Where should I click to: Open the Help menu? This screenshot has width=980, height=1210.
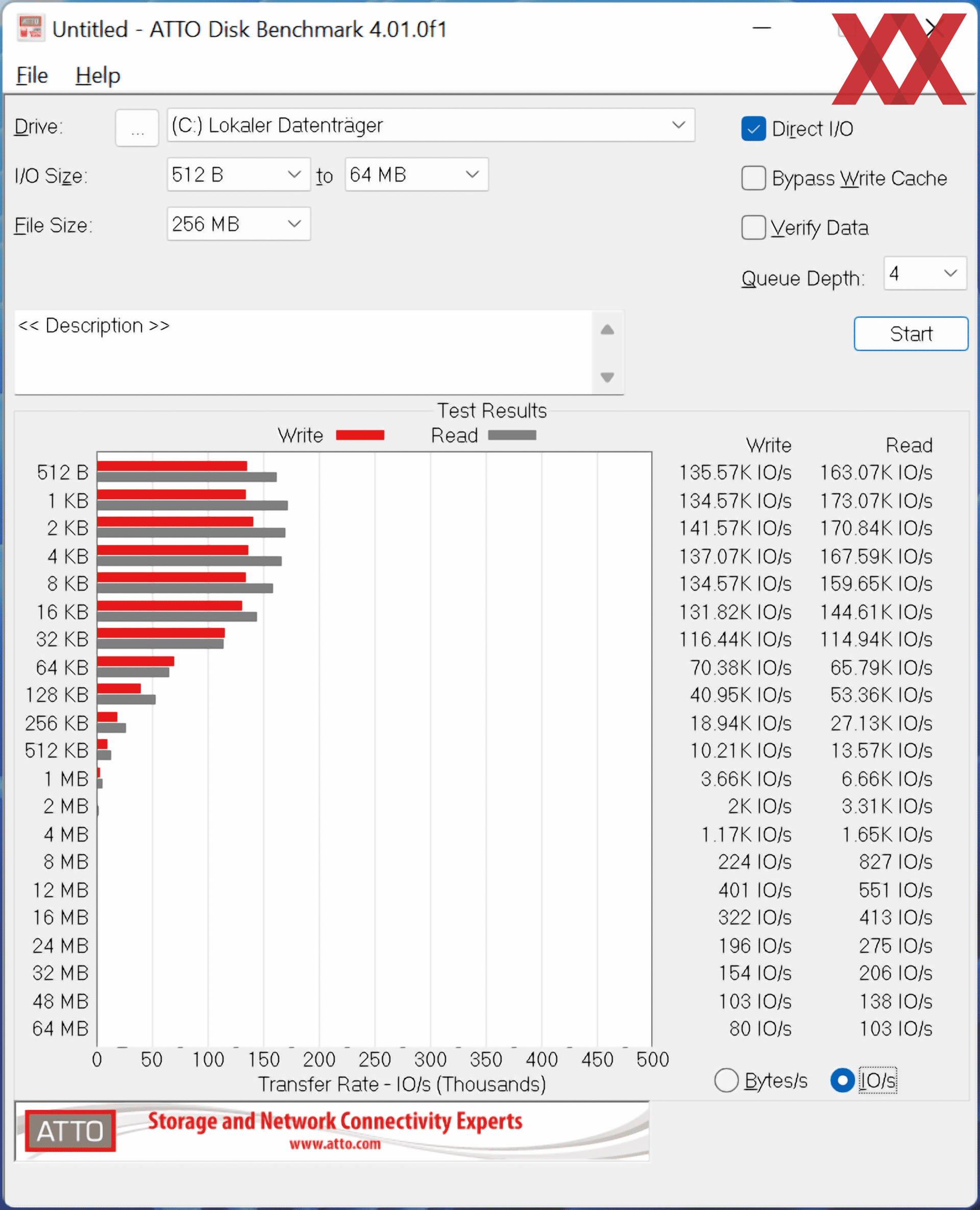97,75
